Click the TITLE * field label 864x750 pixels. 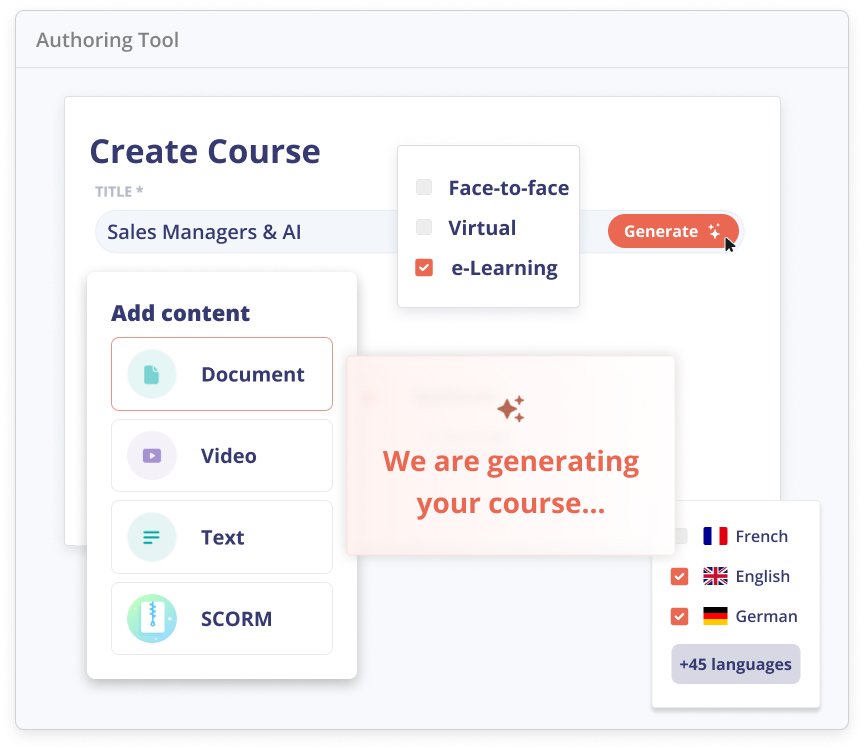point(119,191)
